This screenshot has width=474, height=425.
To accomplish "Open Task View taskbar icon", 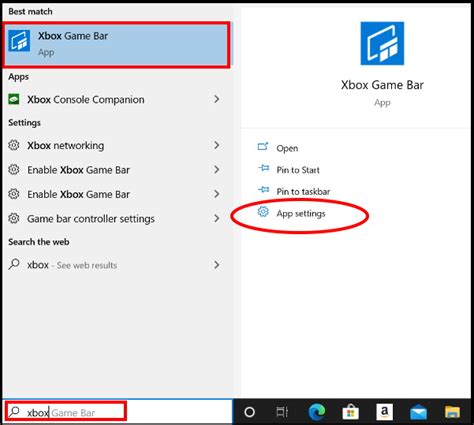I will click(x=282, y=412).
